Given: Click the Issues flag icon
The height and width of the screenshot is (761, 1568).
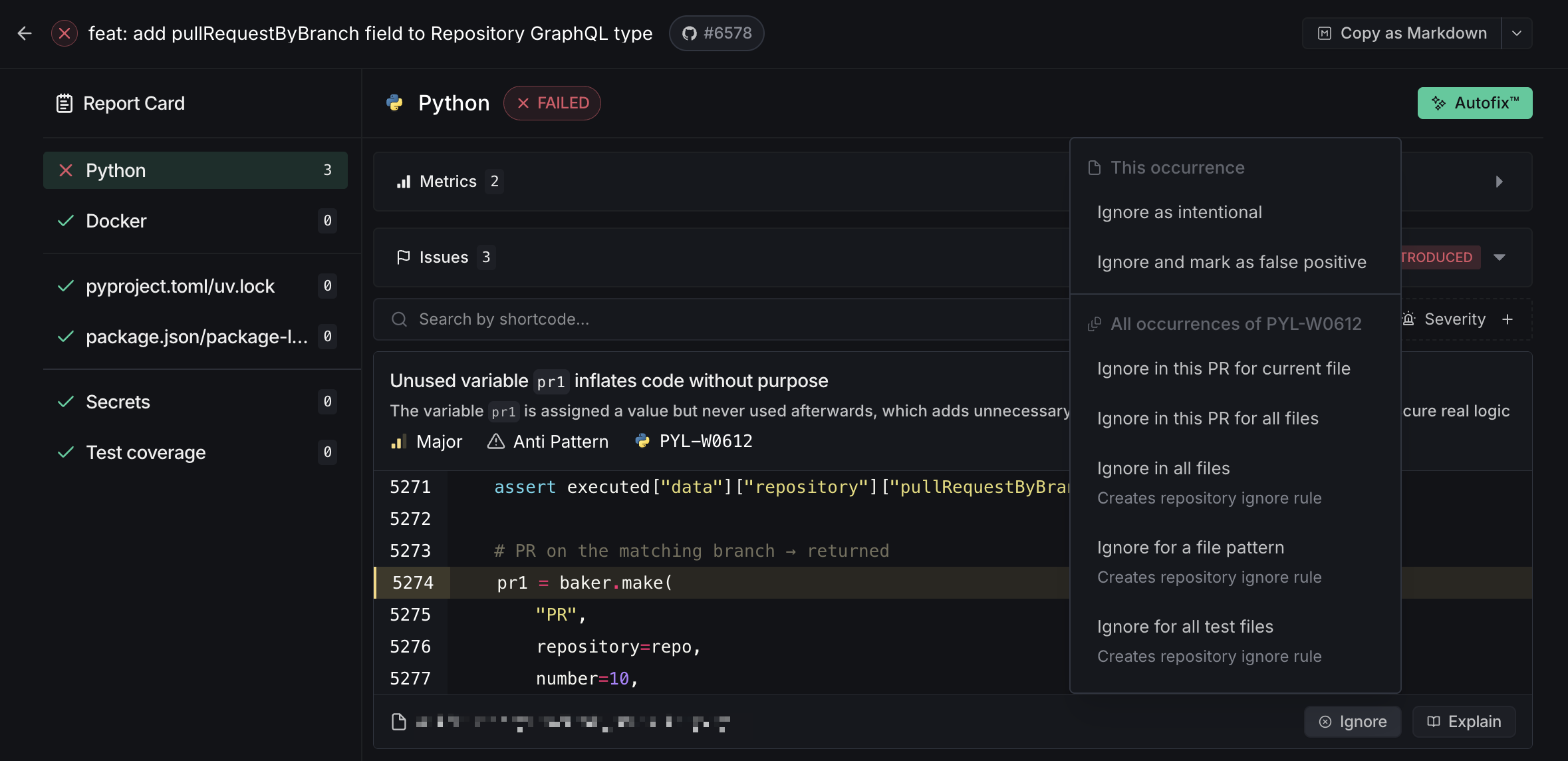Looking at the screenshot, I should [403, 257].
